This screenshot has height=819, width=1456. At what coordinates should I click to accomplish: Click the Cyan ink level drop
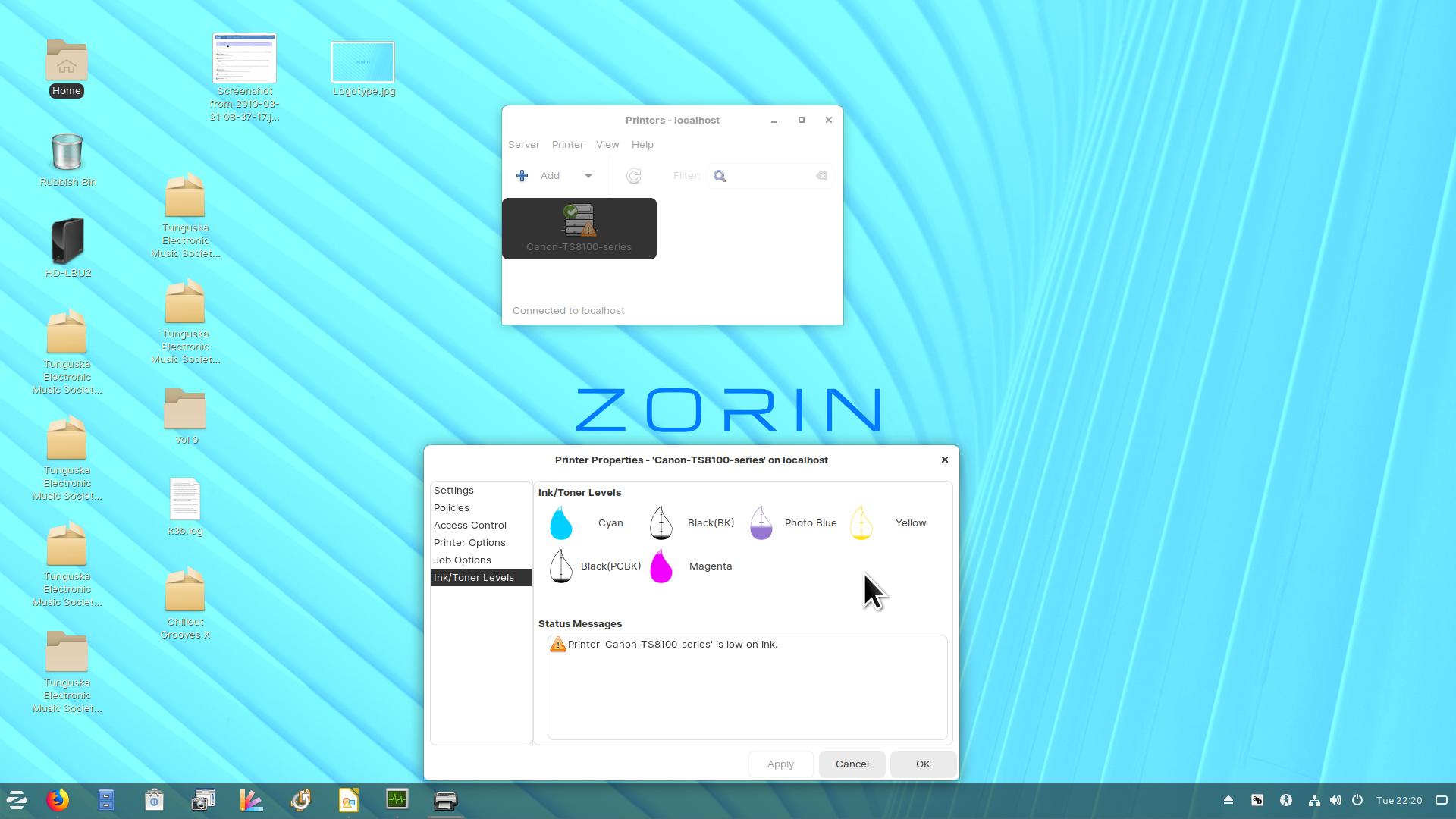561,523
